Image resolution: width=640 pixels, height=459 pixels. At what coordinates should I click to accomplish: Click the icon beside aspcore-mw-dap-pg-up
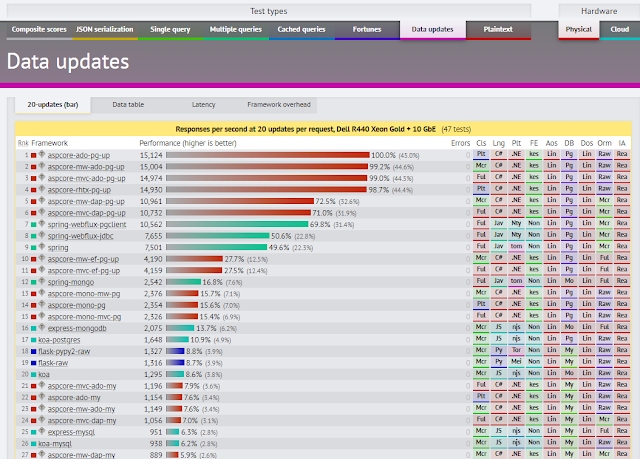[42, 200]
